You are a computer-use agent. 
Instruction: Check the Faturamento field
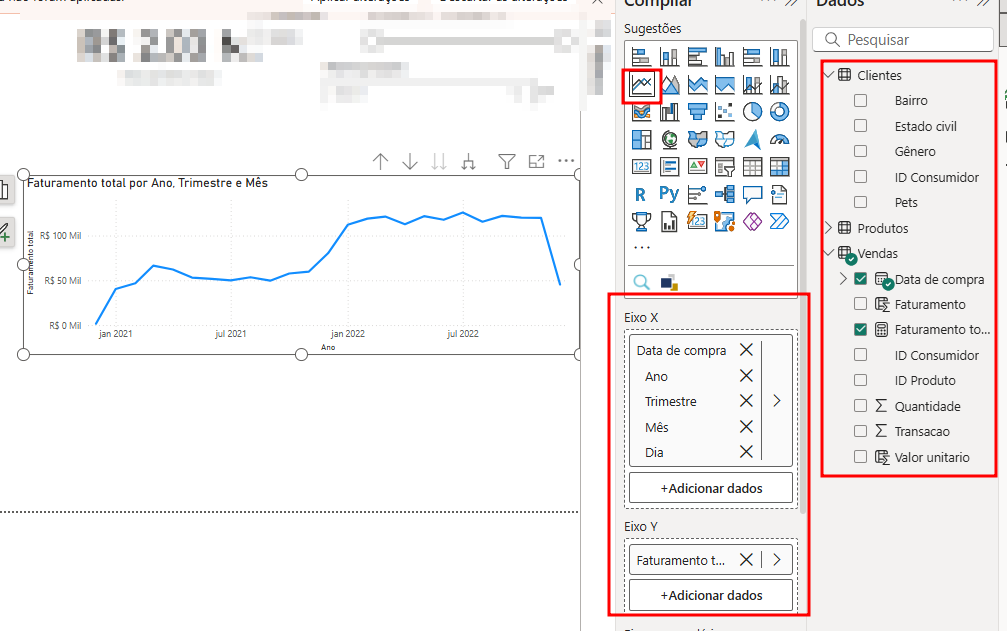(x=861, y=304)
